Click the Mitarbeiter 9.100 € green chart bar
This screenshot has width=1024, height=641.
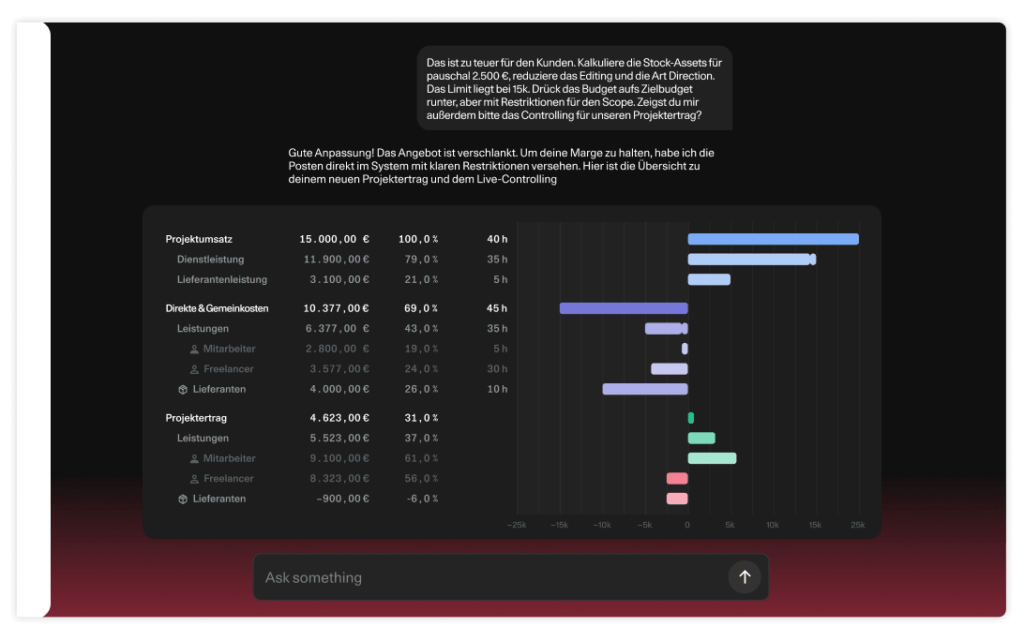click(x=712, y=458)
